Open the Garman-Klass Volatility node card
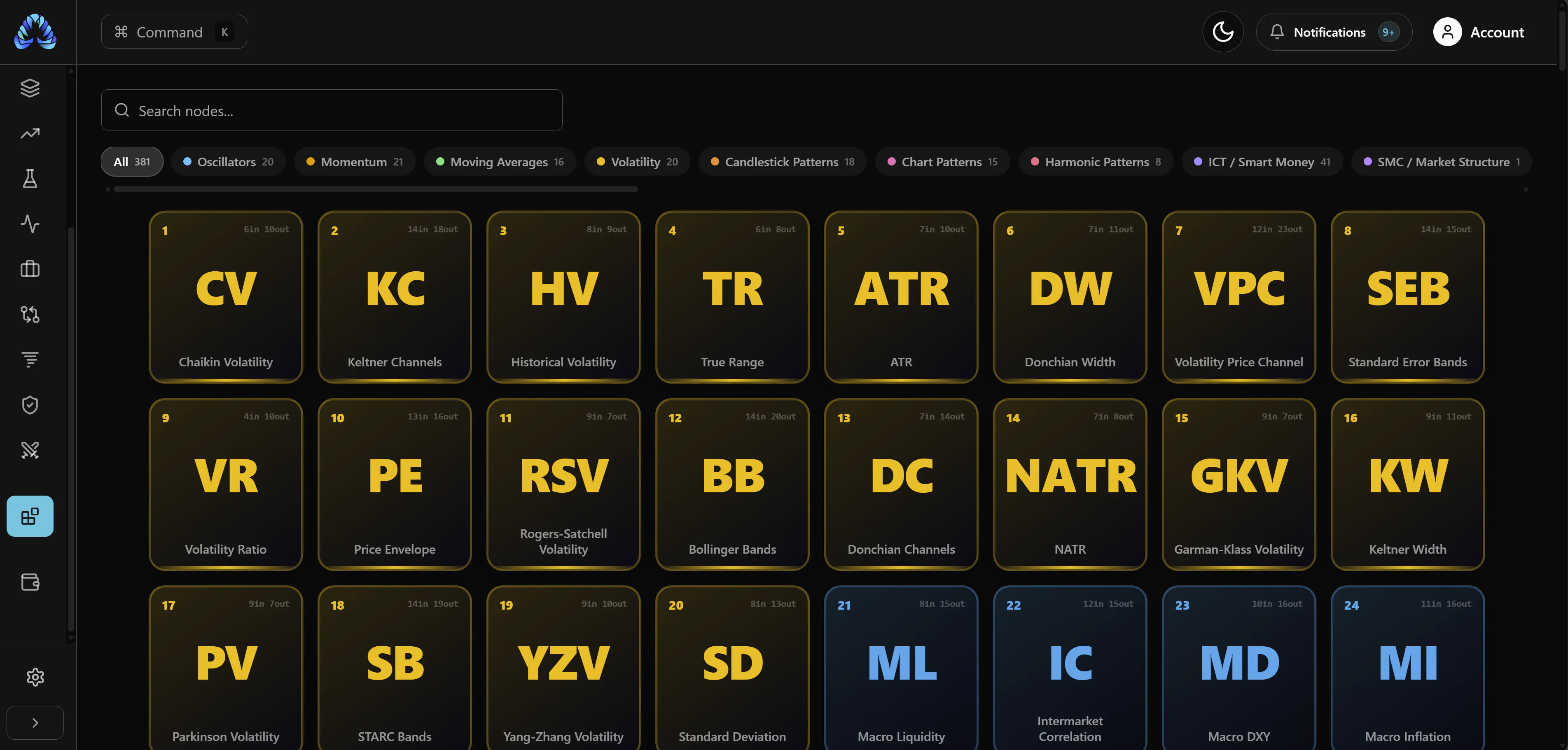Viewport: 1568px width, 750px height. point(1239,484)
